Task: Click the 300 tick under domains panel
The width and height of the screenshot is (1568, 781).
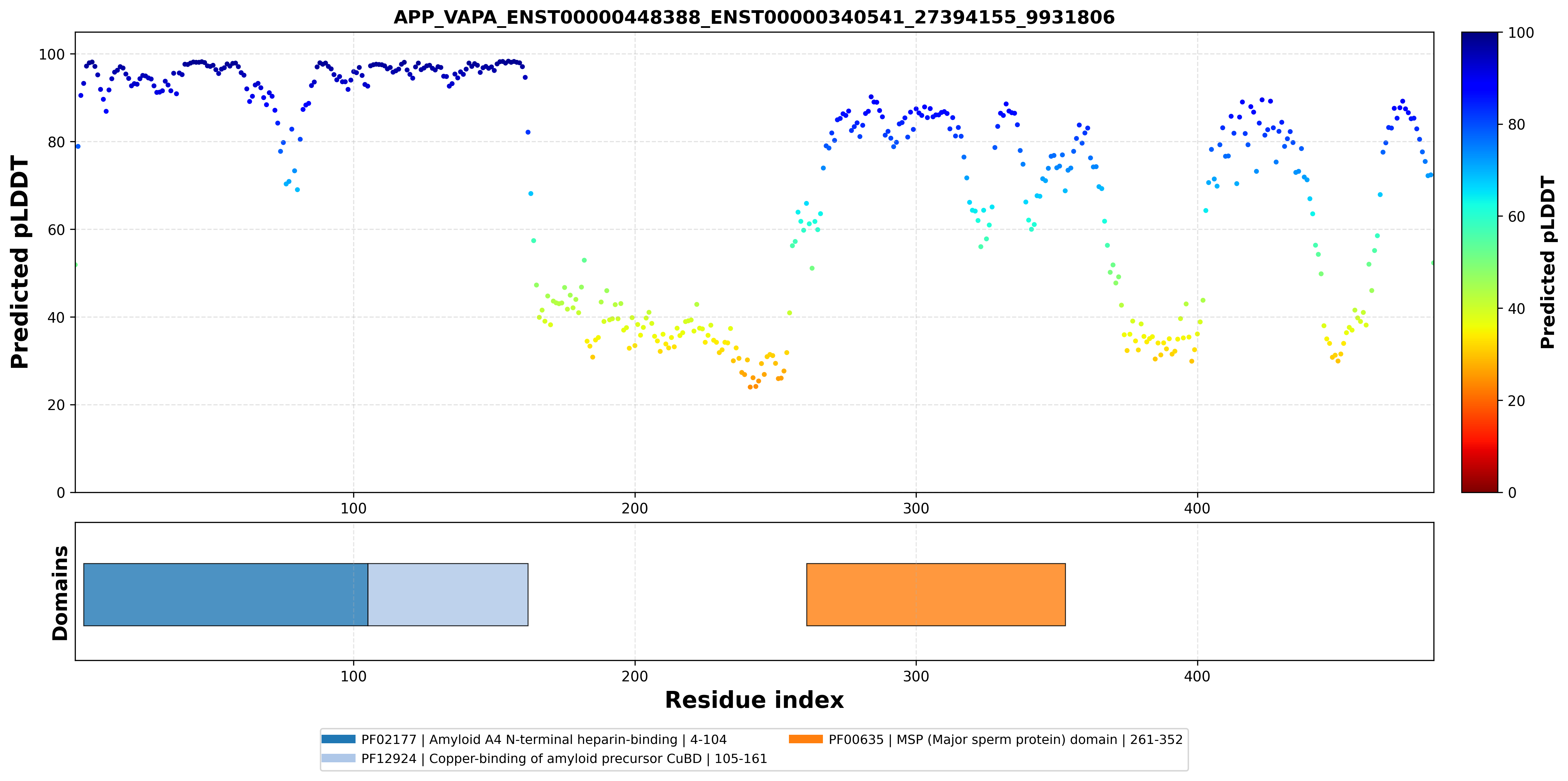Action: pyautogui.click(x=916, y=676)
